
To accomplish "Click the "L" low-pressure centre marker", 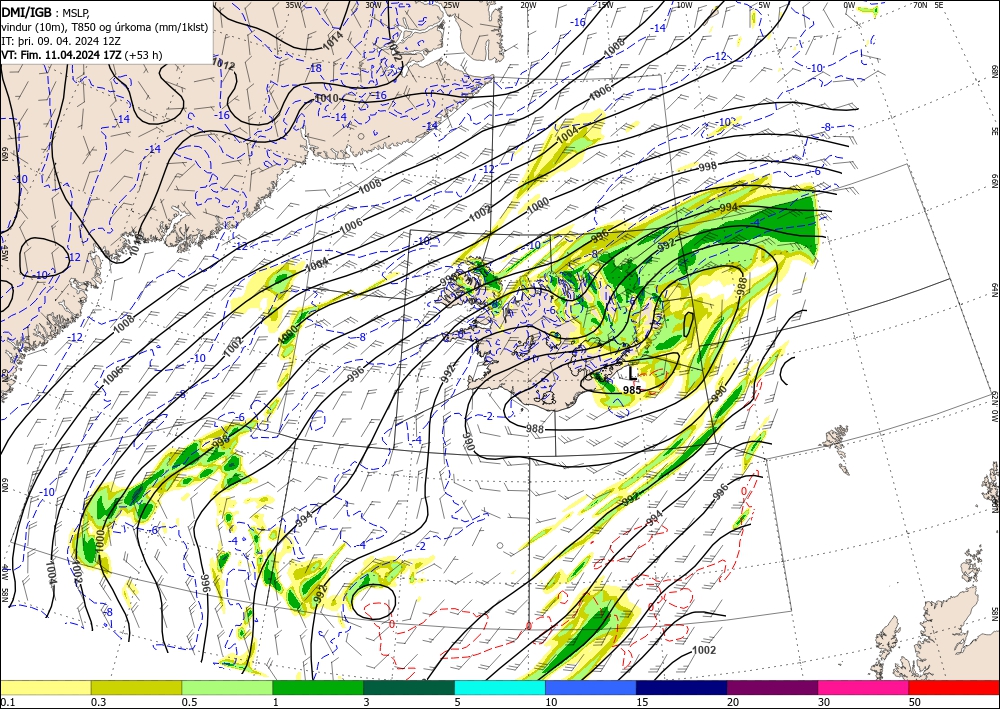I will coord(632,374).
